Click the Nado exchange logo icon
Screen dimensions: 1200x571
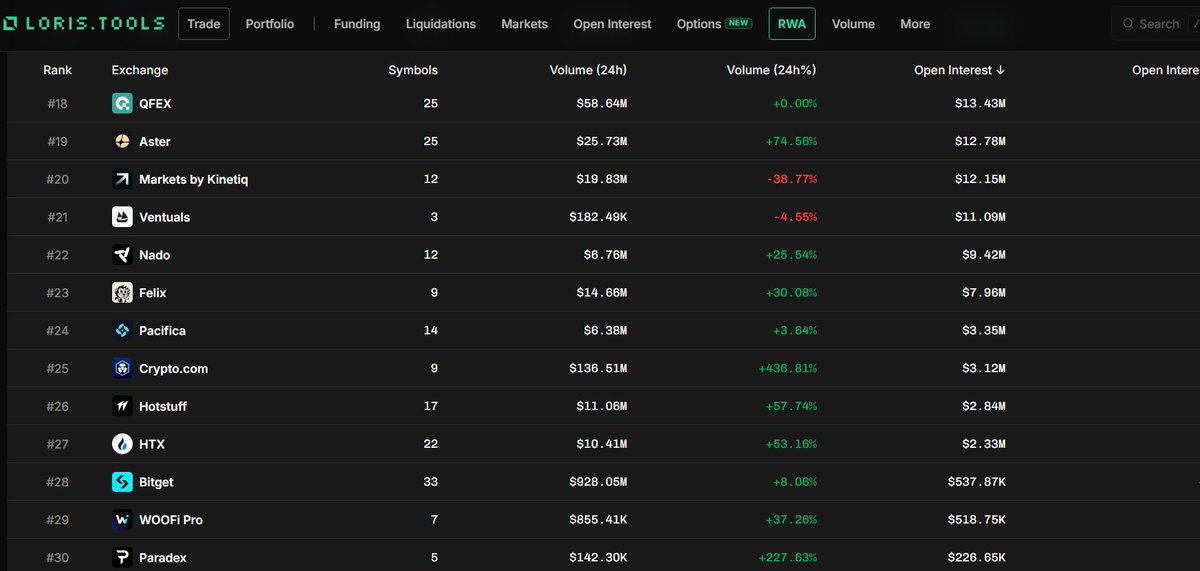click(x=122, y=255)
